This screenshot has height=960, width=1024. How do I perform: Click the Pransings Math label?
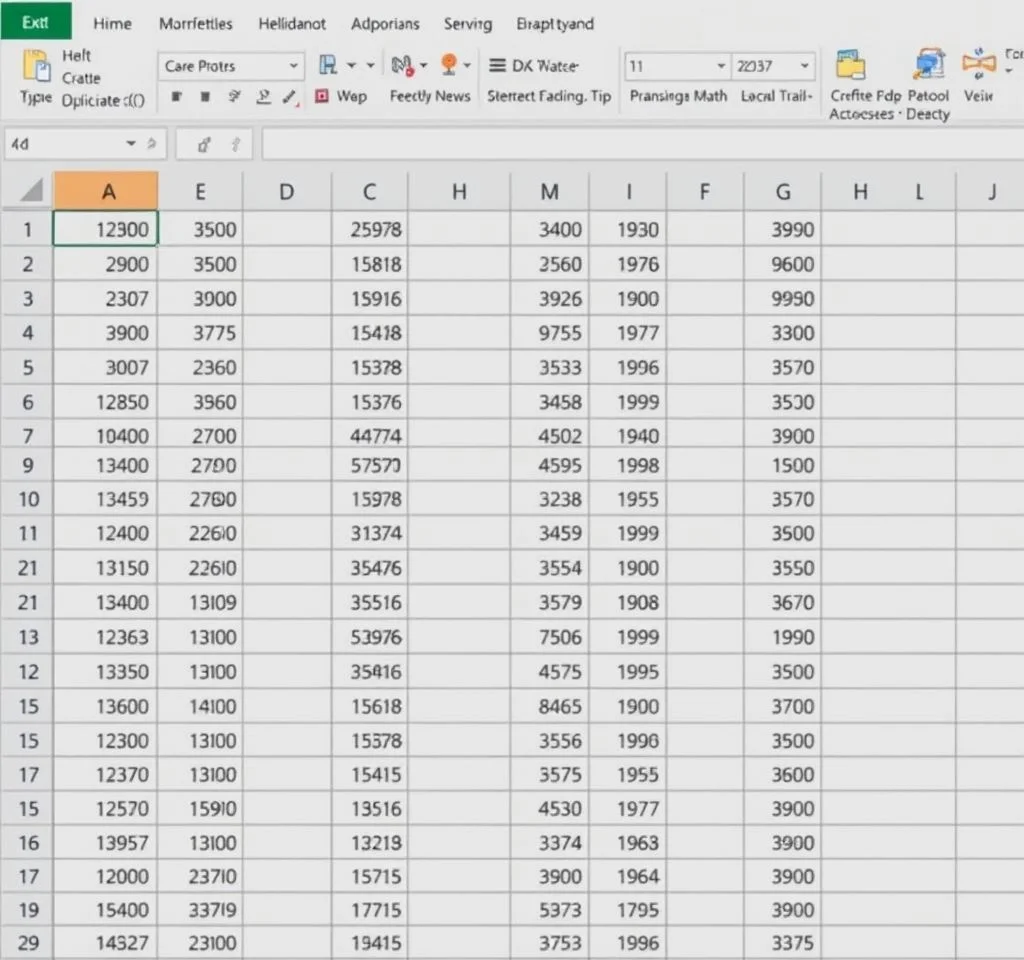click(x=678, y=96)
